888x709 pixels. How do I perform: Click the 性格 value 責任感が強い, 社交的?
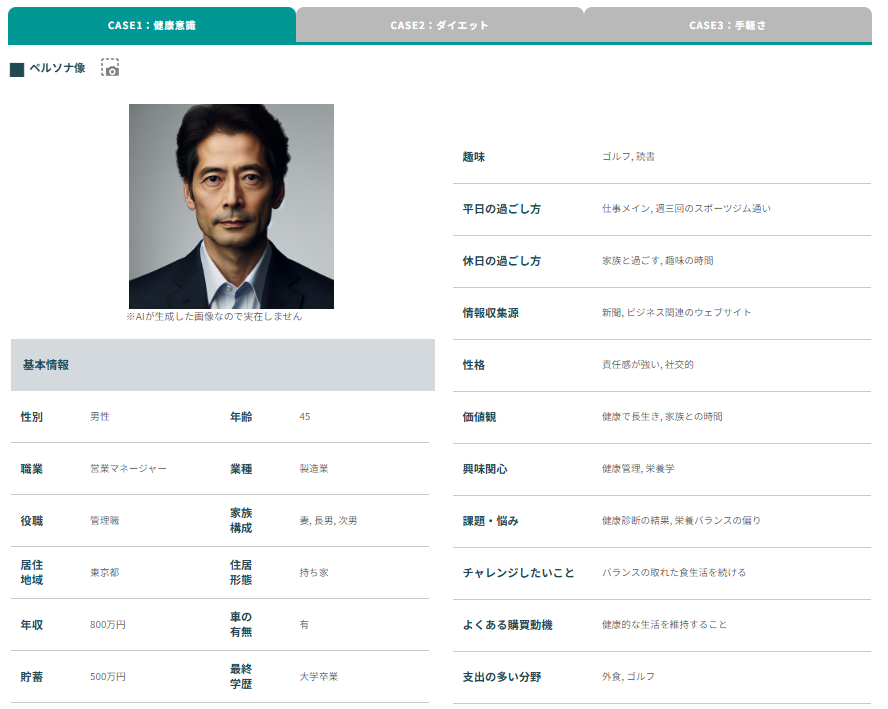pyautogui.click(x=647, y=365)
